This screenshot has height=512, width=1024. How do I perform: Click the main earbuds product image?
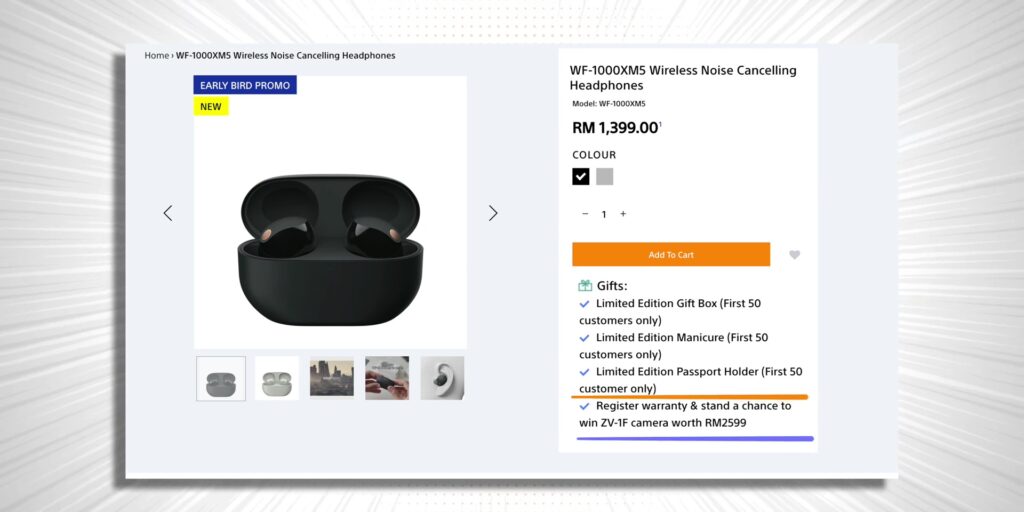pos(330,250)
